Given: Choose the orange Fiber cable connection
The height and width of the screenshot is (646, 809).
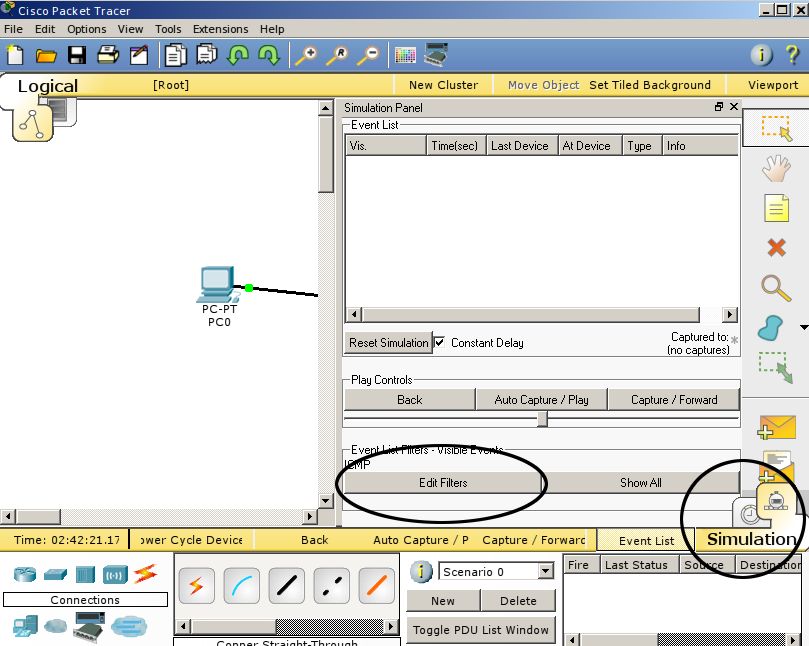Looking at the screenshot, I should pyautogui.click(x=377, y=586).
